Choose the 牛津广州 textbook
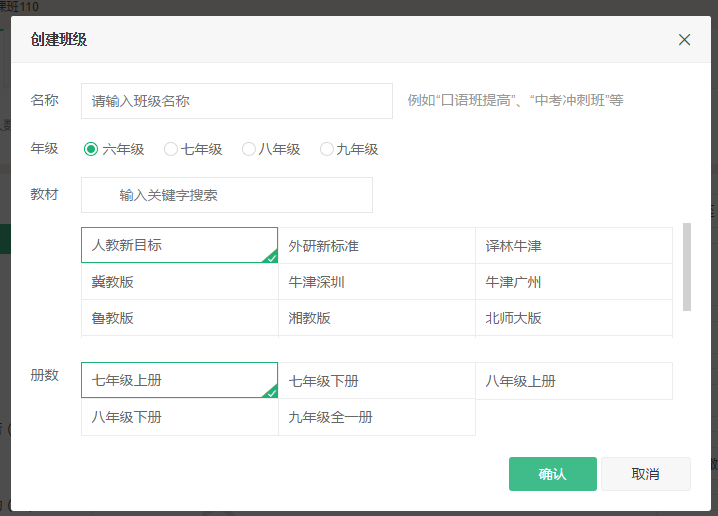Screen dimensions: 718x516 [574, 282]
